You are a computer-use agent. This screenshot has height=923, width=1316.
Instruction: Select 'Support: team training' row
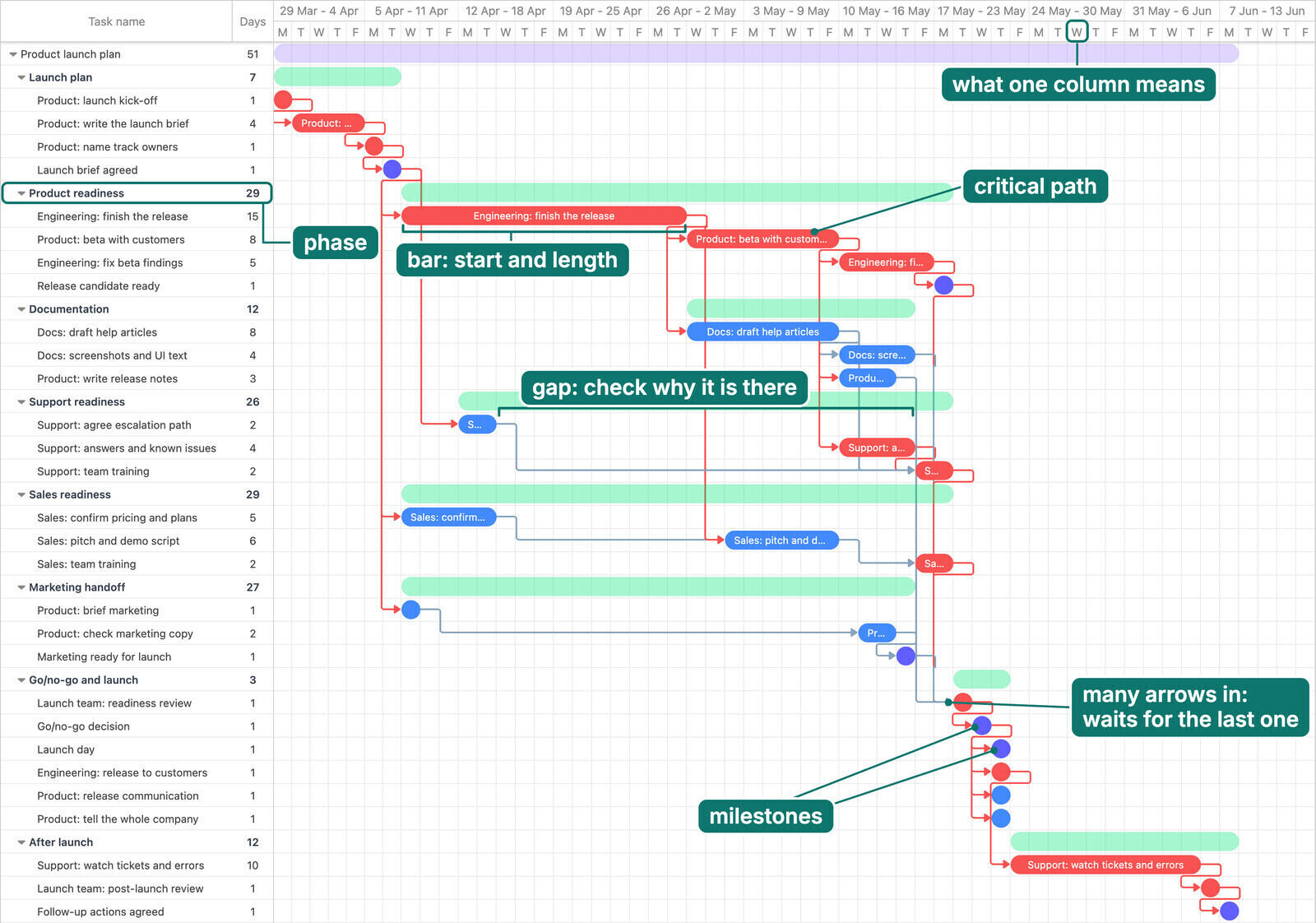(137, 471)
